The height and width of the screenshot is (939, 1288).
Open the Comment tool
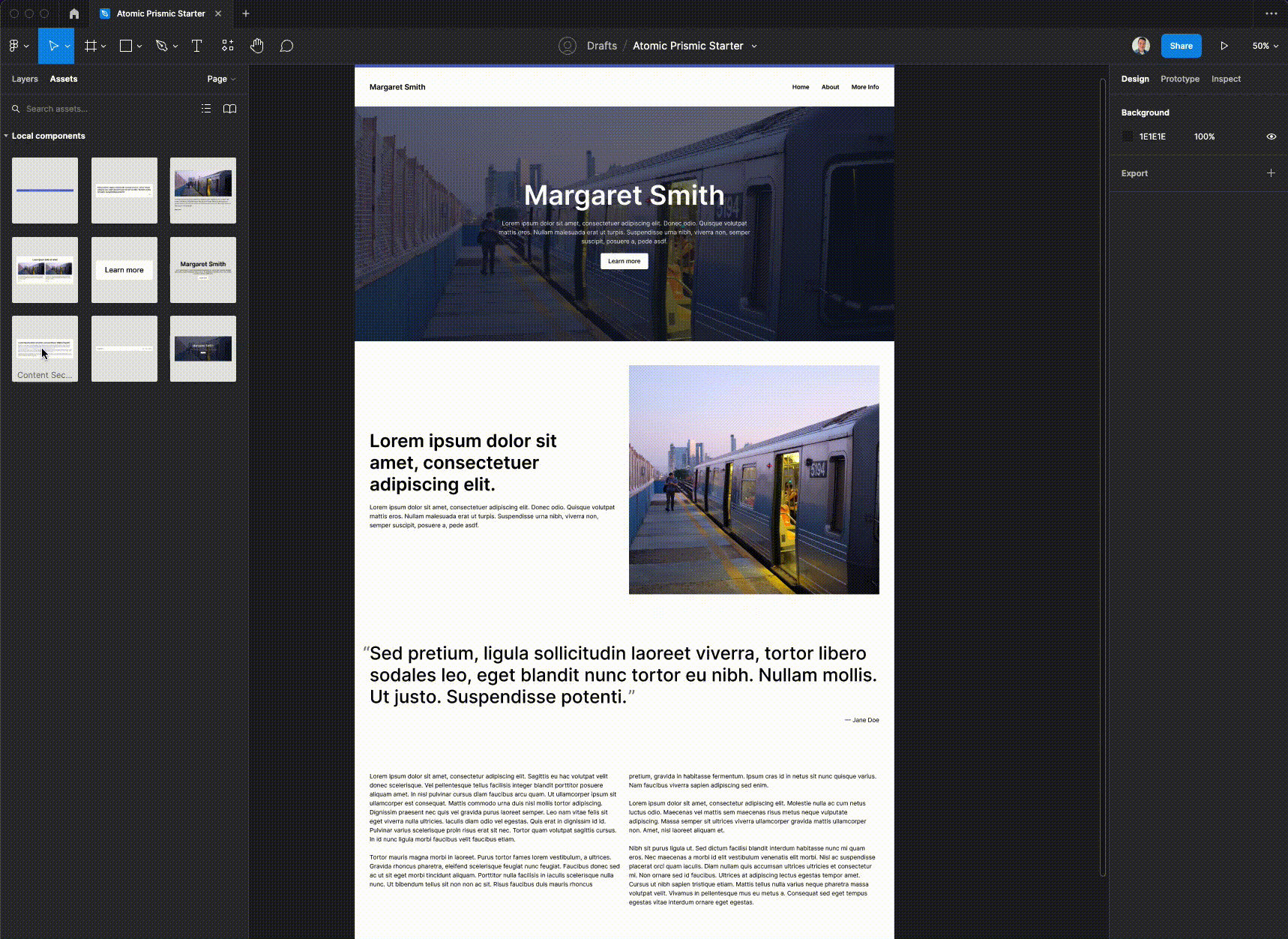coord(286,46)
